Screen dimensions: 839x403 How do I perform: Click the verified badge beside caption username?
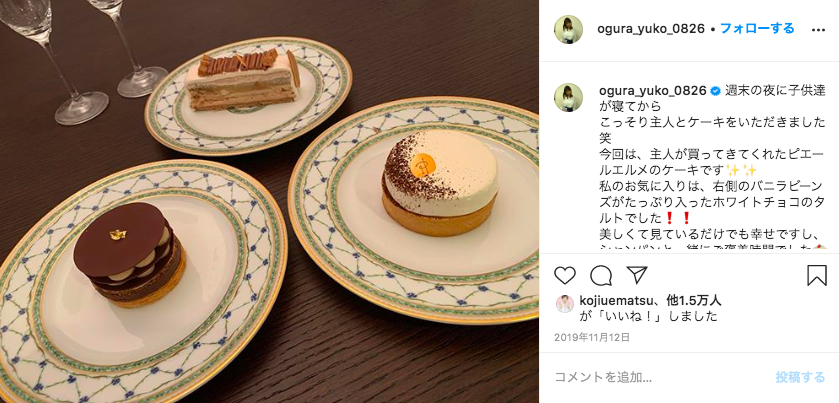714,91
